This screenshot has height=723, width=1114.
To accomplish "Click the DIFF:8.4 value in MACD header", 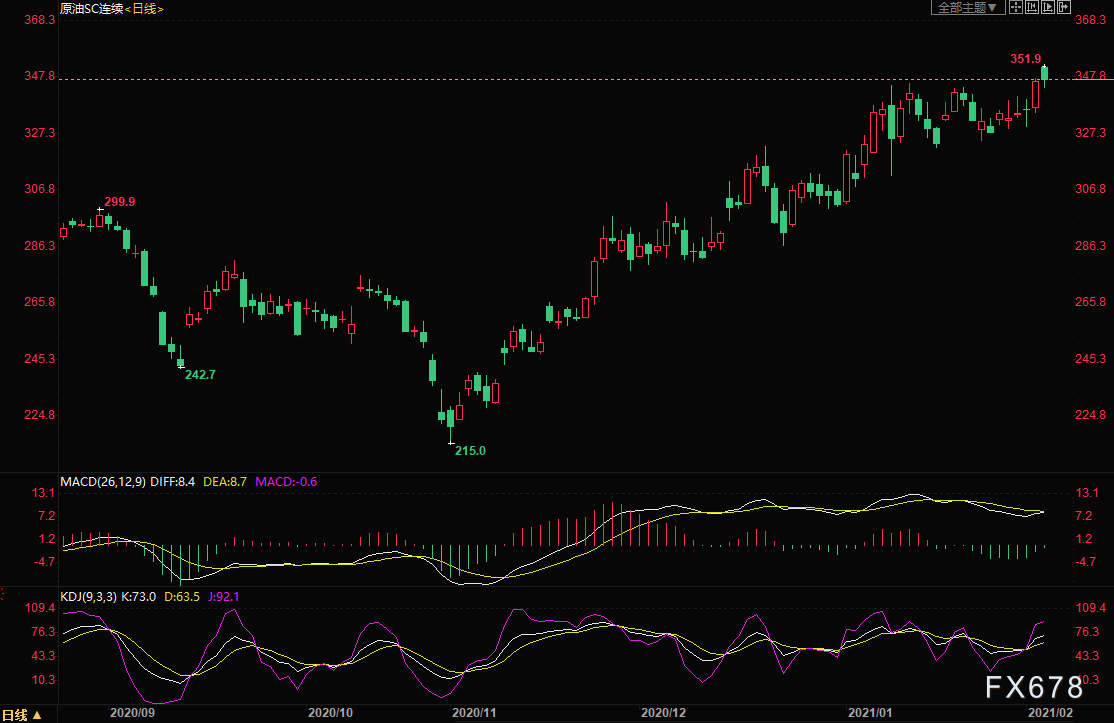I will pyautogui.click(x=174, y=482).
